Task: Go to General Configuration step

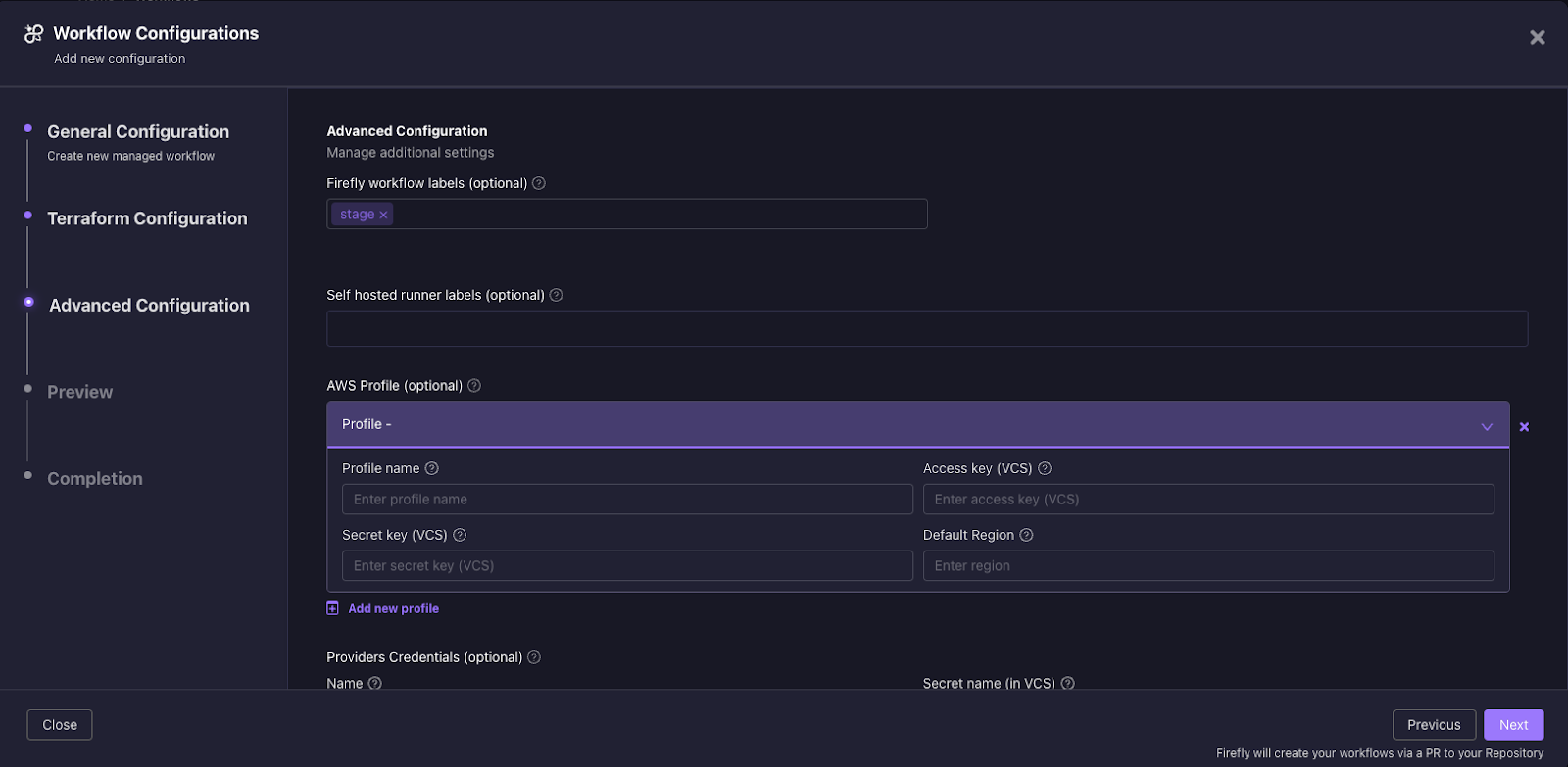Action: tap(138, 131)
